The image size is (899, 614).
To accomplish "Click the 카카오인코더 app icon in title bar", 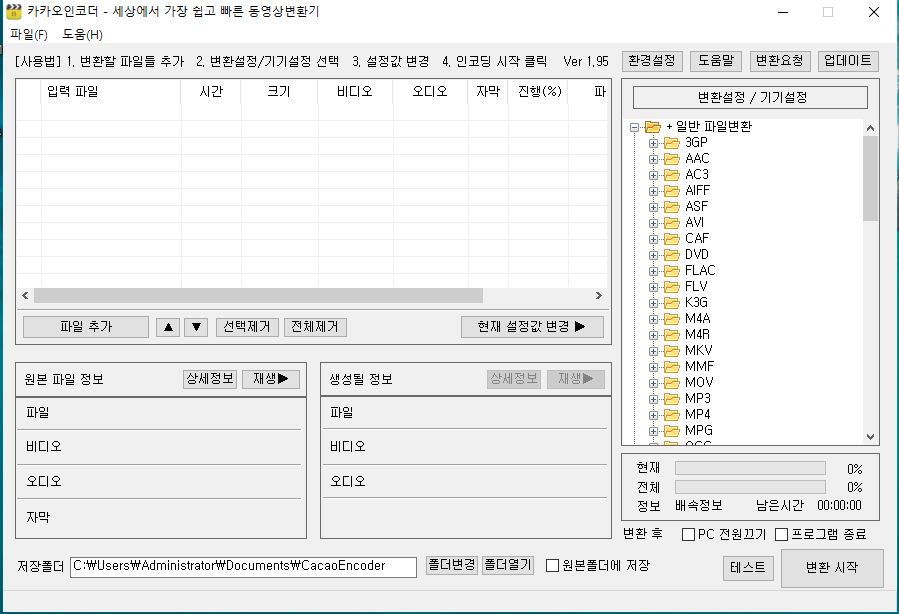I will tap(14, 11).
